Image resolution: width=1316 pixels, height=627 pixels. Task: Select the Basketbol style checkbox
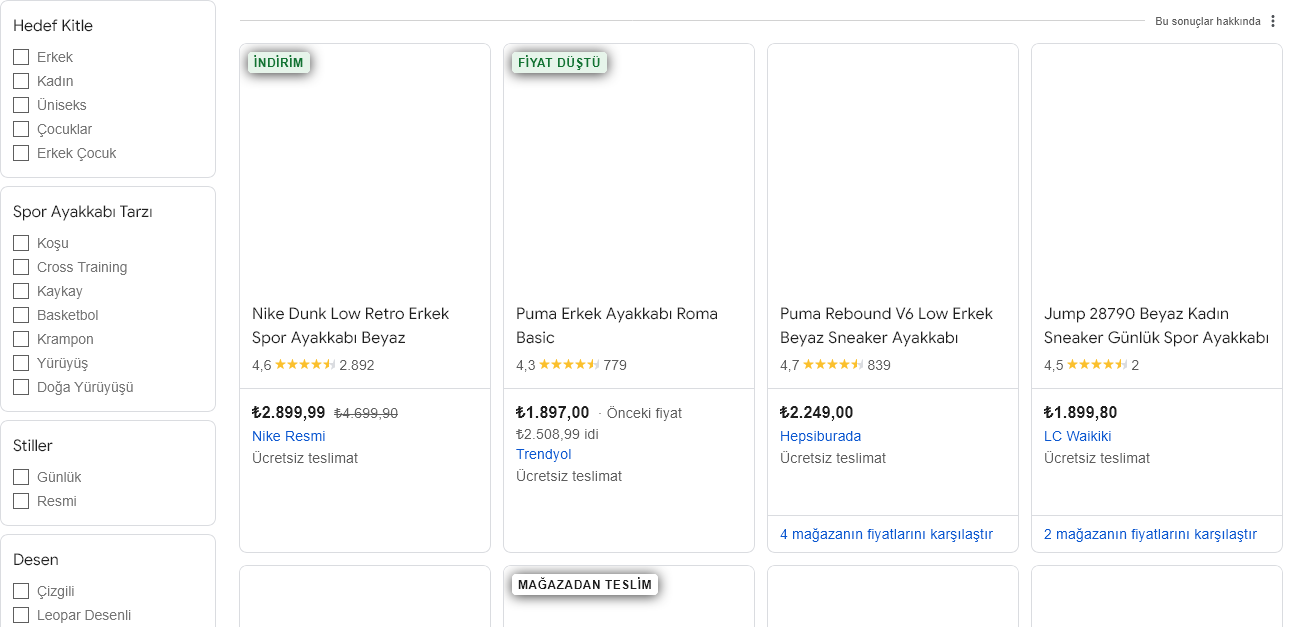[x=21, y=315]
